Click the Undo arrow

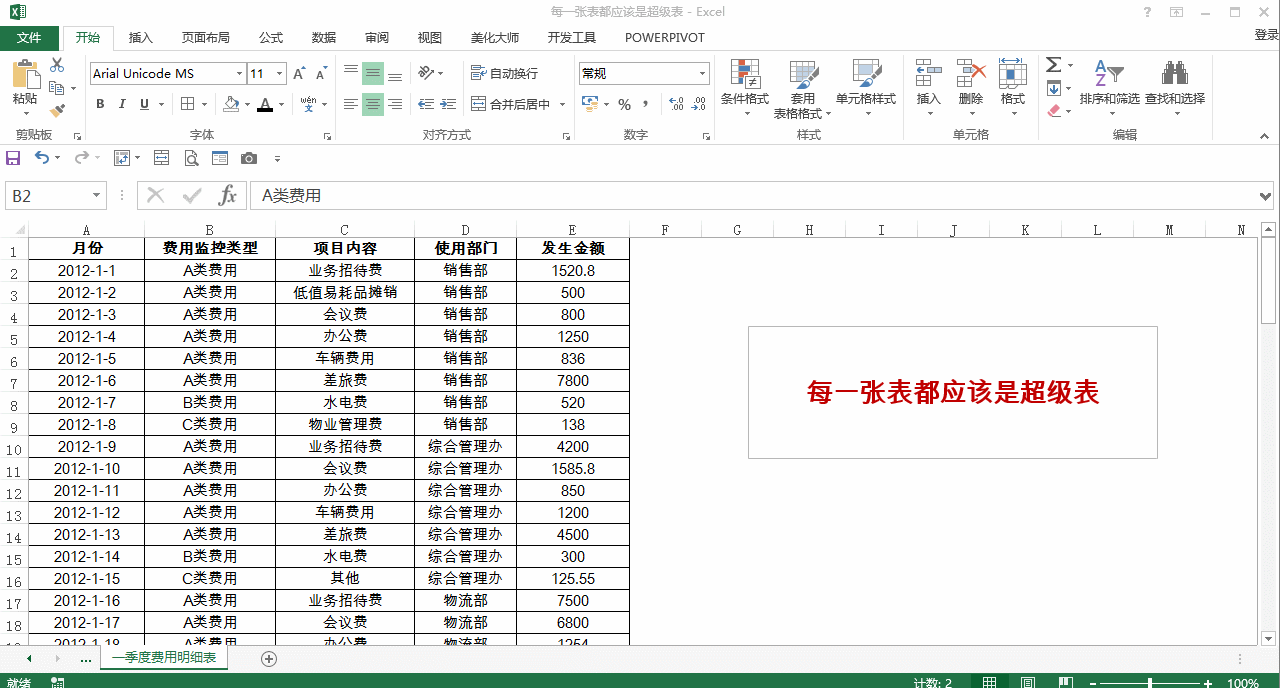42,158
